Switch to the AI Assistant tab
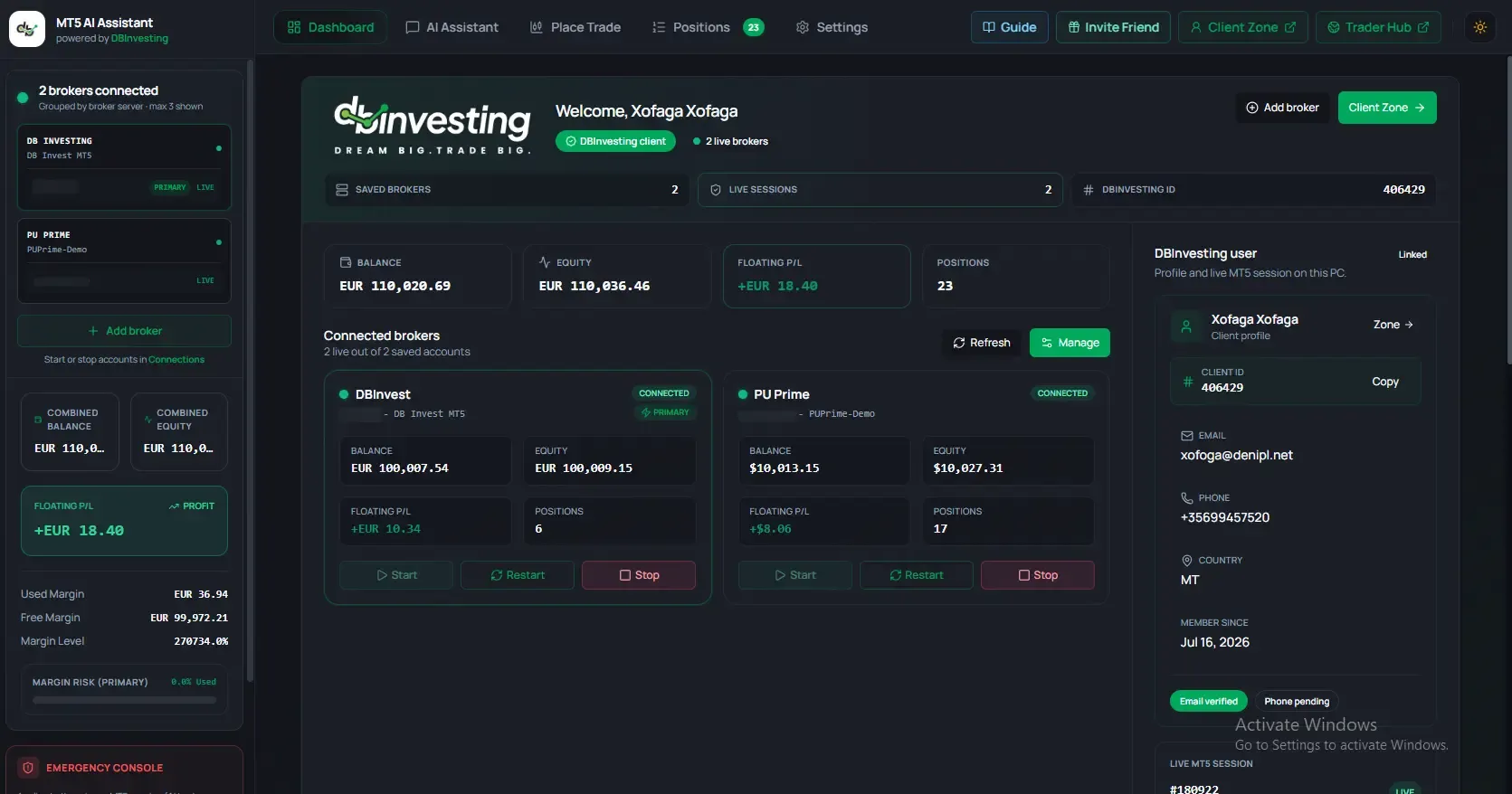 [x=452, y=27]
